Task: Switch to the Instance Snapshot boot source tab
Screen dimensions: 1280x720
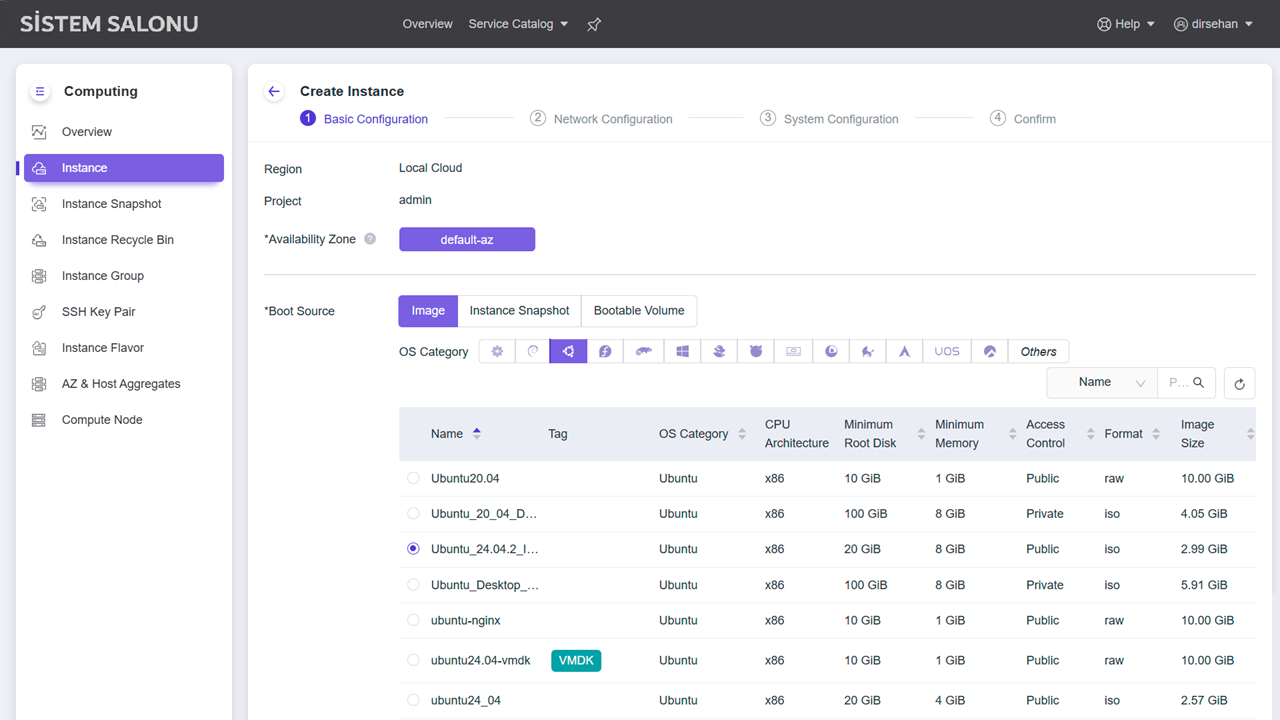Action: coord(519,311)
